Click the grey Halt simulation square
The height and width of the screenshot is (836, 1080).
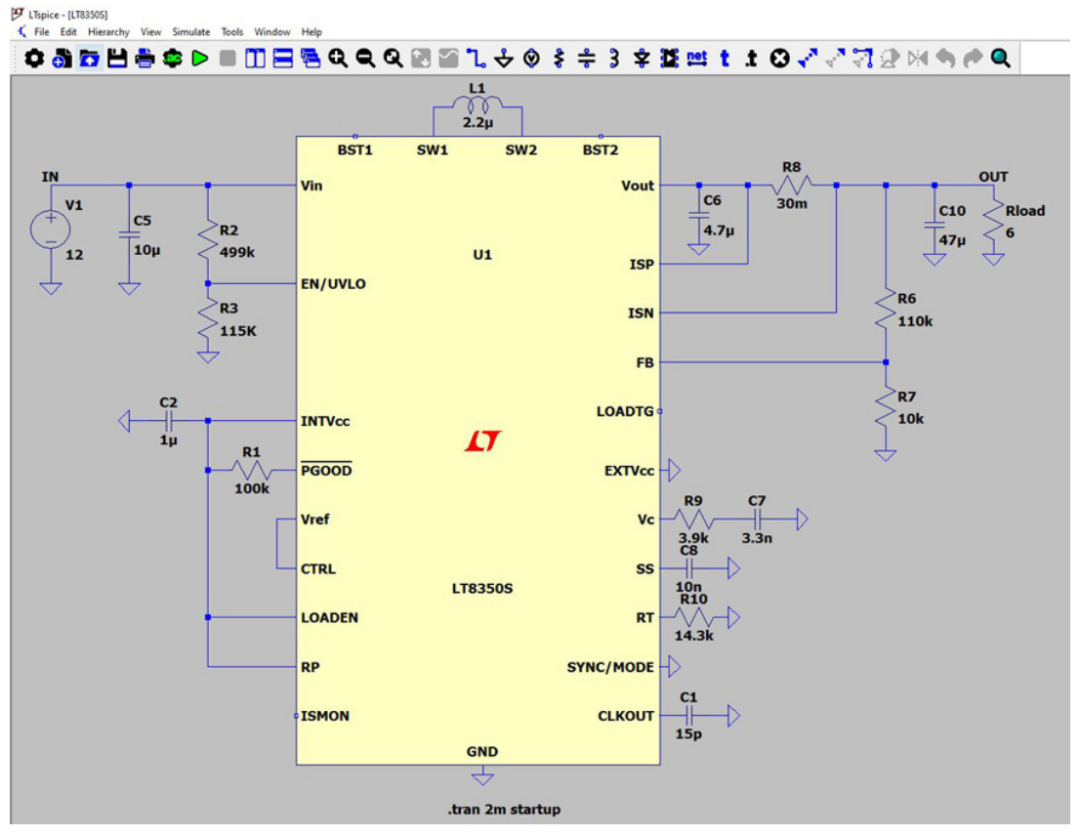point(227,59)
